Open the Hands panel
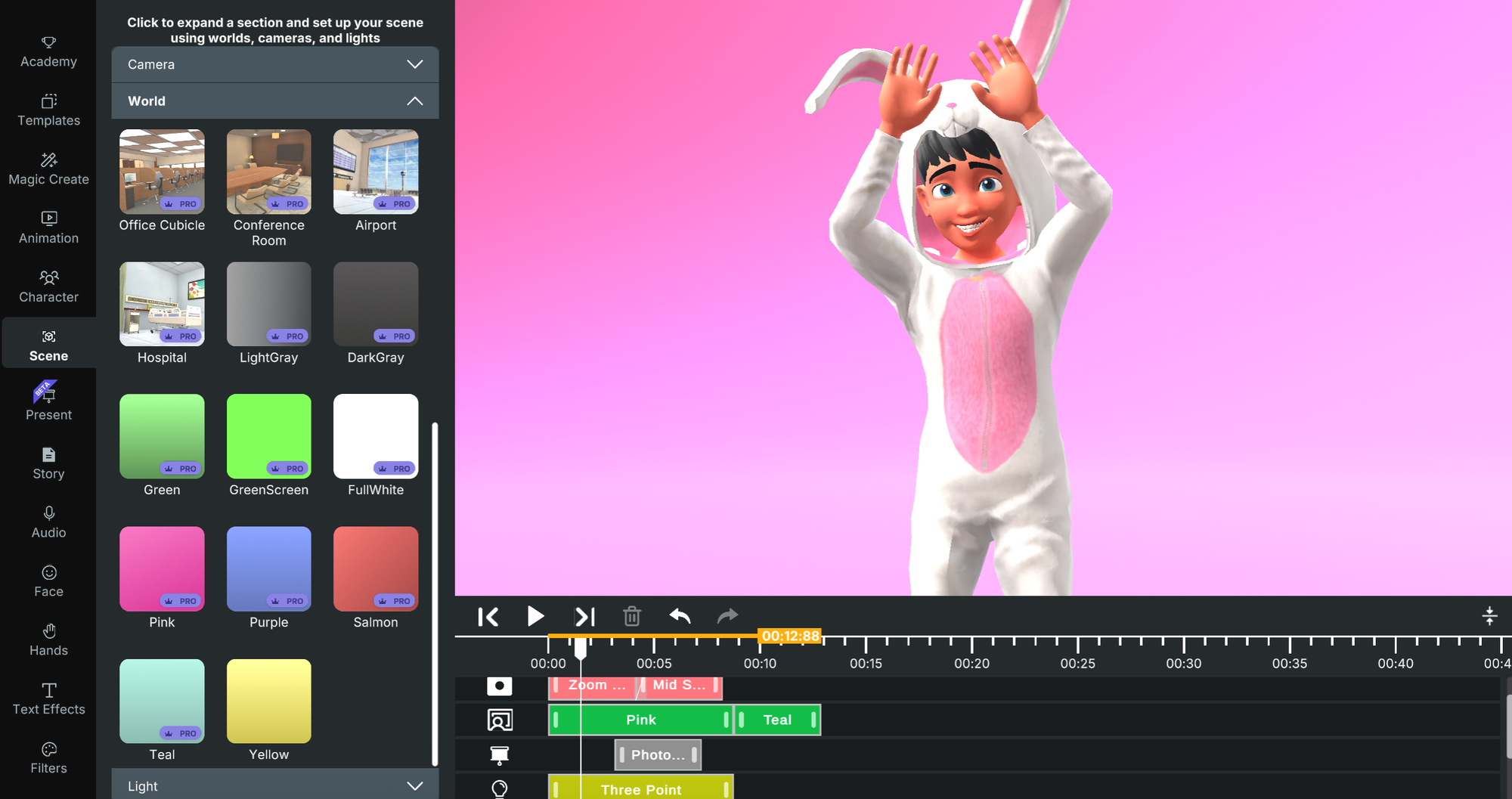This screenshot has width=1512, height=799. [x=48, y=640]
